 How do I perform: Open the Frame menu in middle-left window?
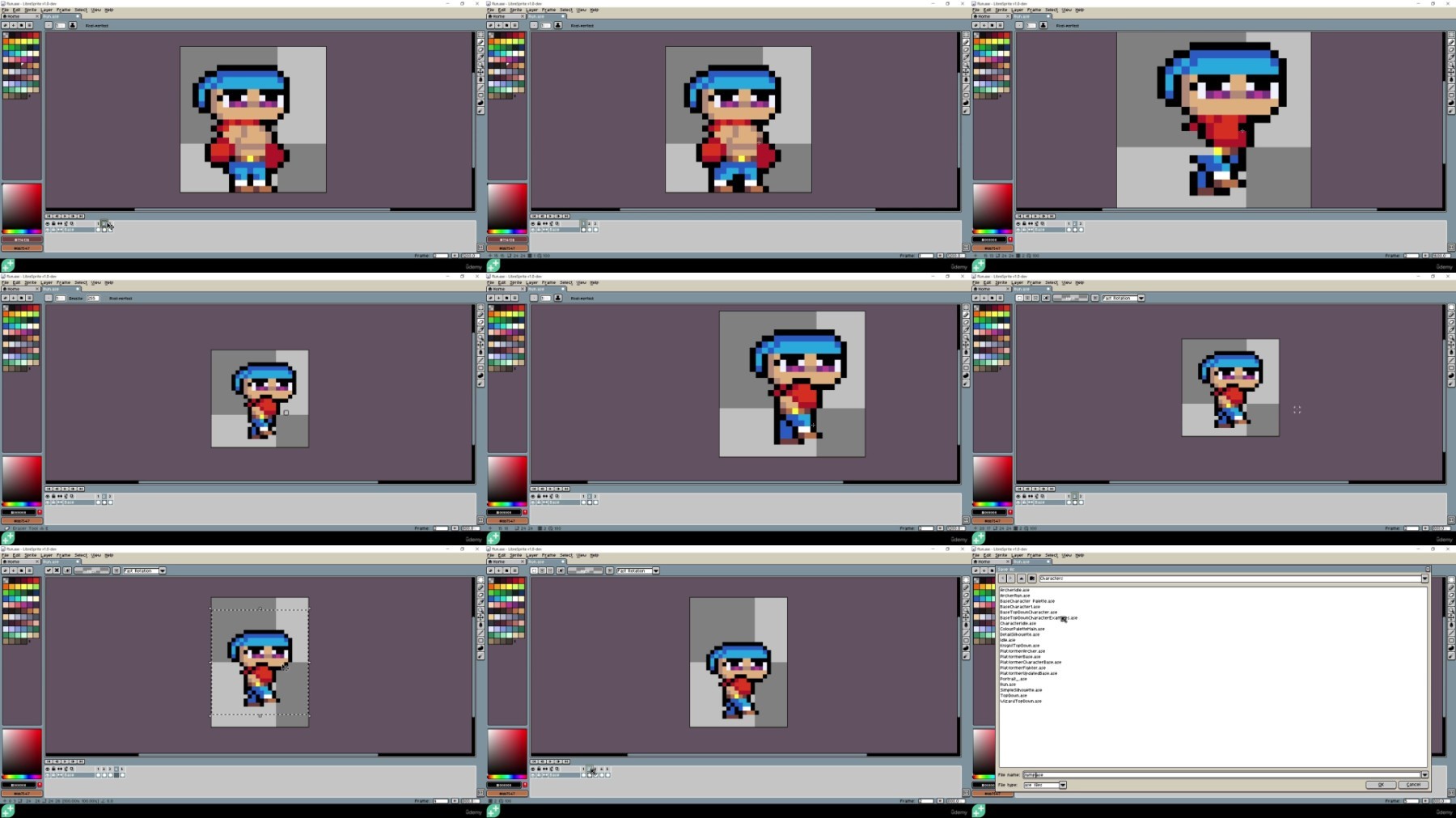(63, 282)
